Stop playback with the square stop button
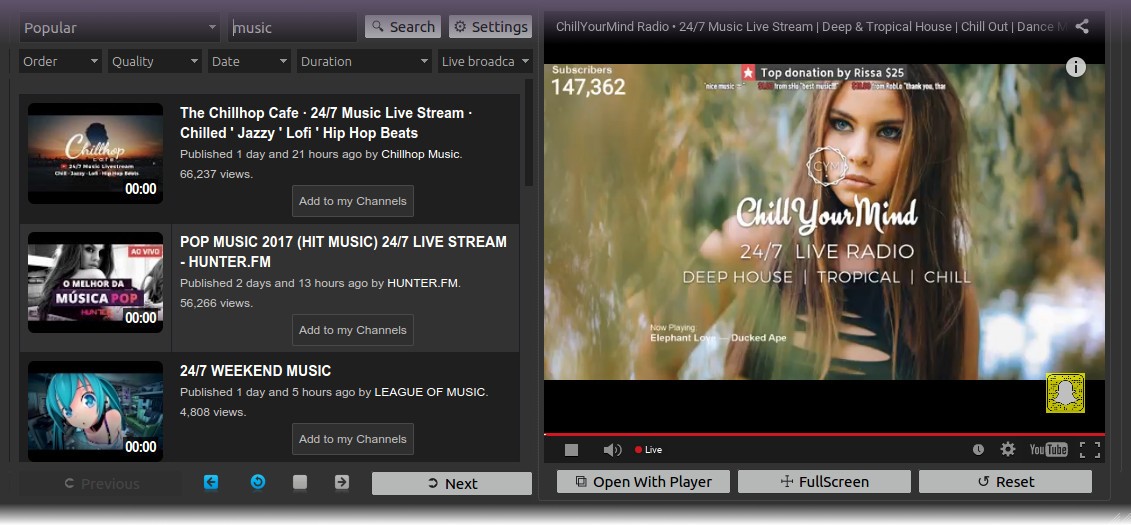The height and width of the screenshot is (525, 1131). (571, 450)
